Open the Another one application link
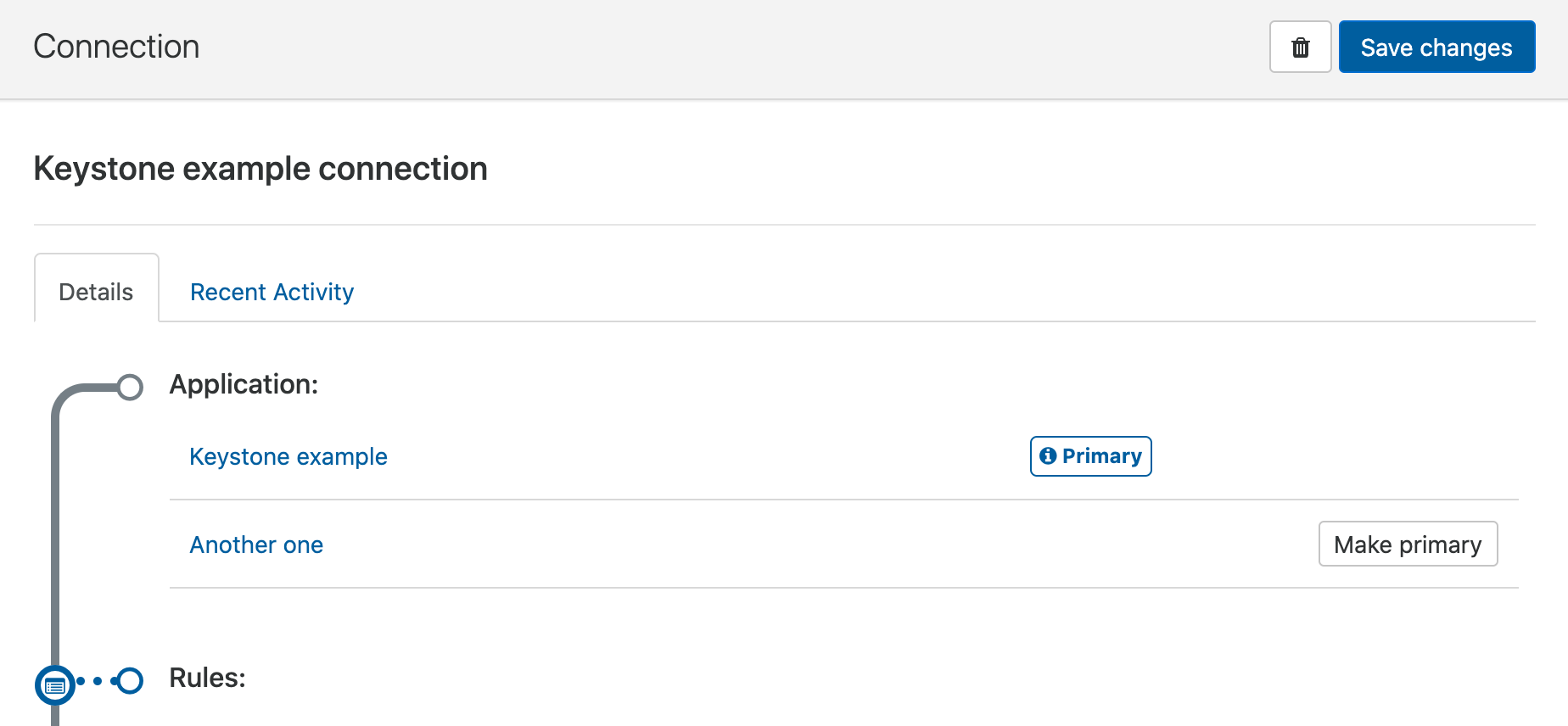 [x=255, y=544]
